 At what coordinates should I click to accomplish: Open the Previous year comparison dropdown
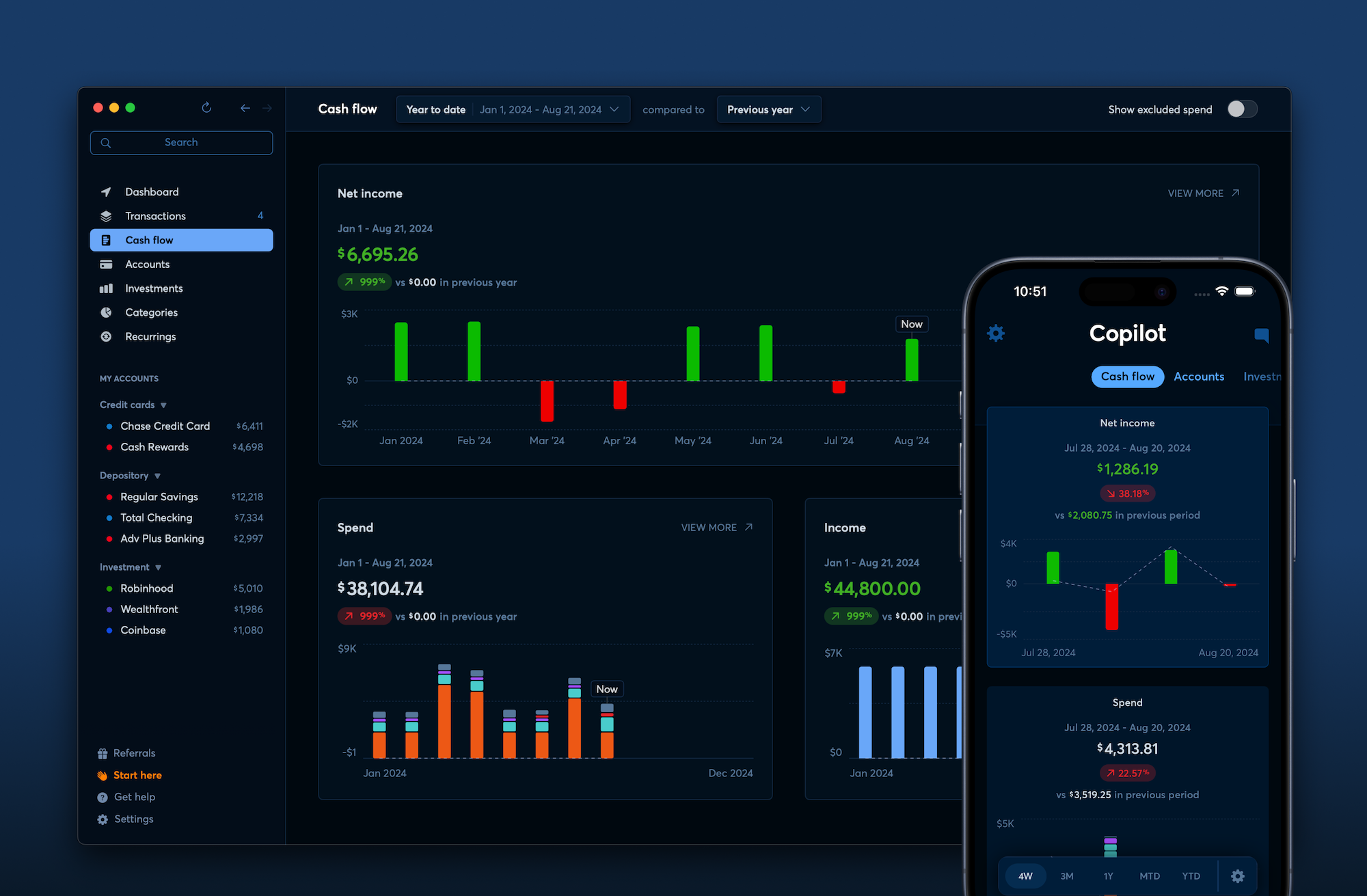(768, 109)
